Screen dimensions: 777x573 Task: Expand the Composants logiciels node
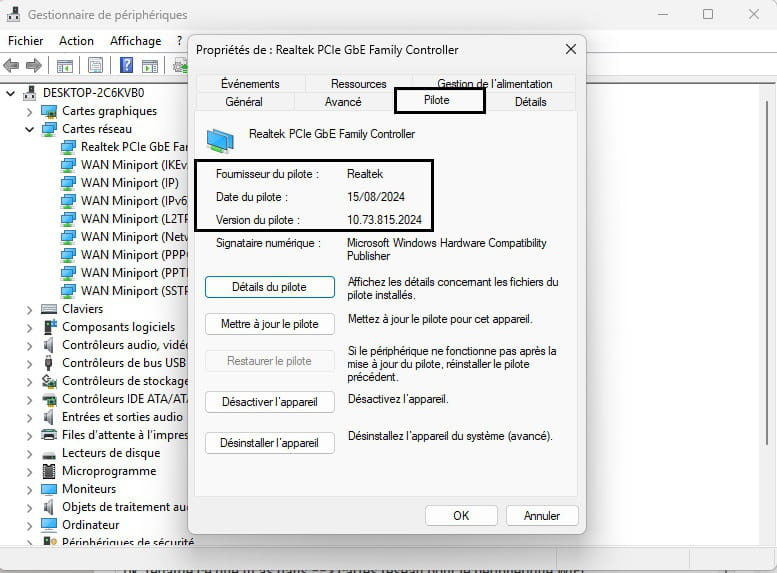pyautogui.click(x=29, y=328)
